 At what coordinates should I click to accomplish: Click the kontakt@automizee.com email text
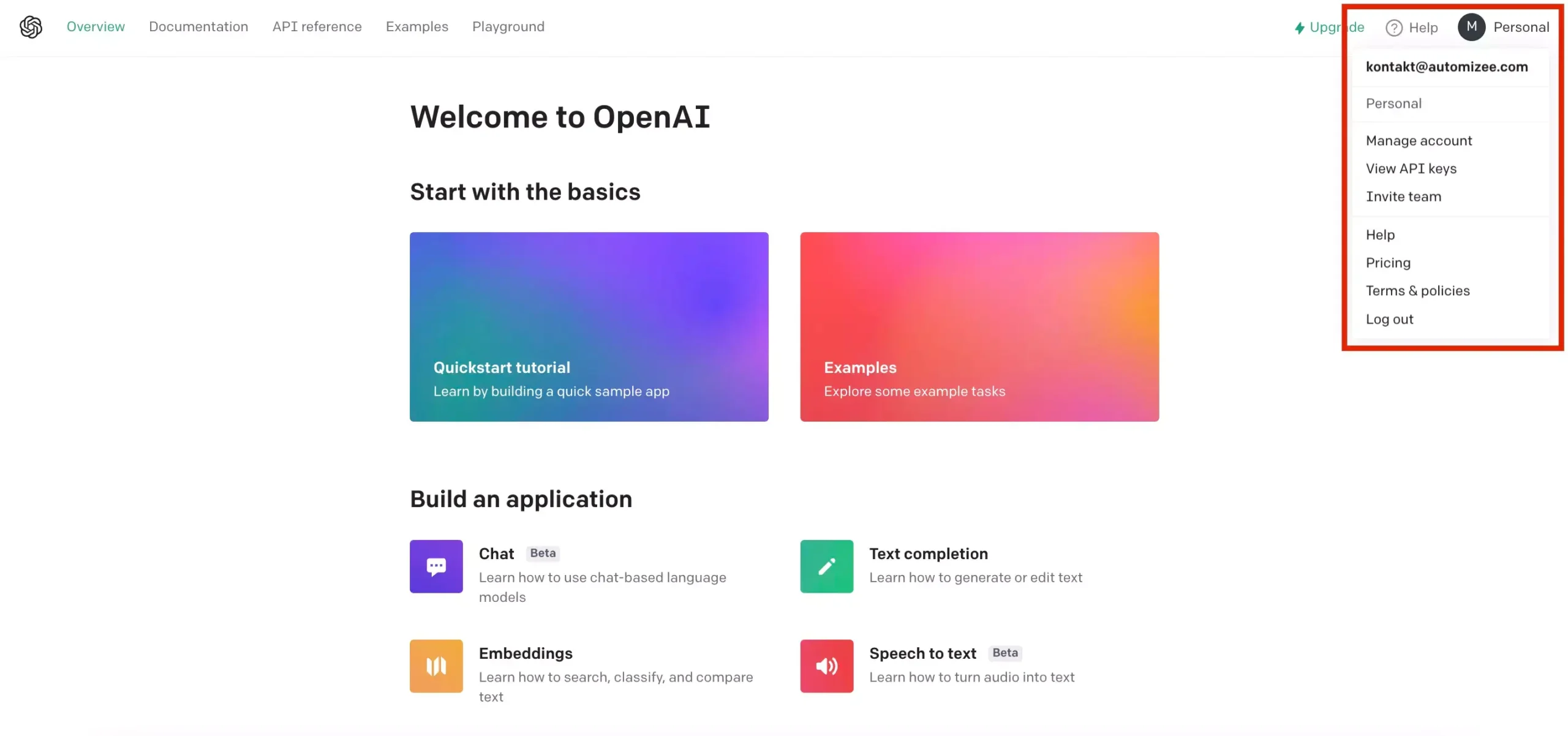click(1446, 67)
